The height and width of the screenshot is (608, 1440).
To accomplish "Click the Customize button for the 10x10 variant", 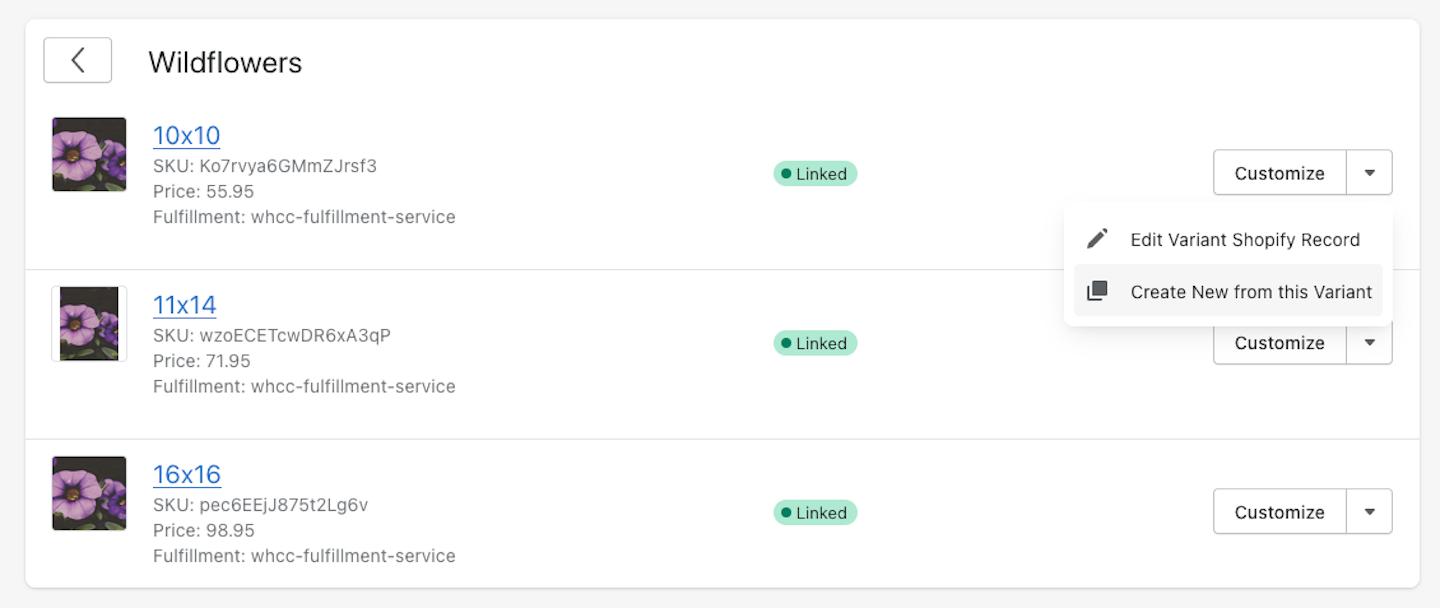I will [x=1279, y=172].
